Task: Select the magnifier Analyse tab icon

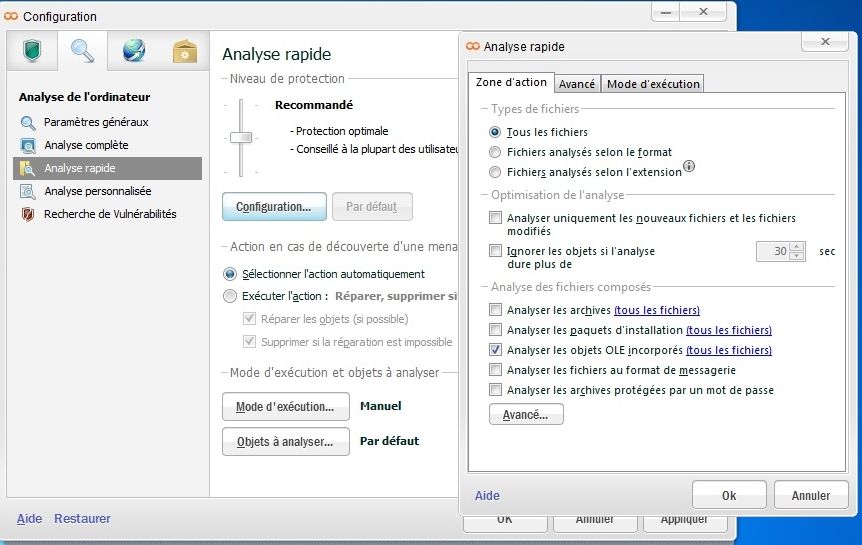Action: (82, 51)
